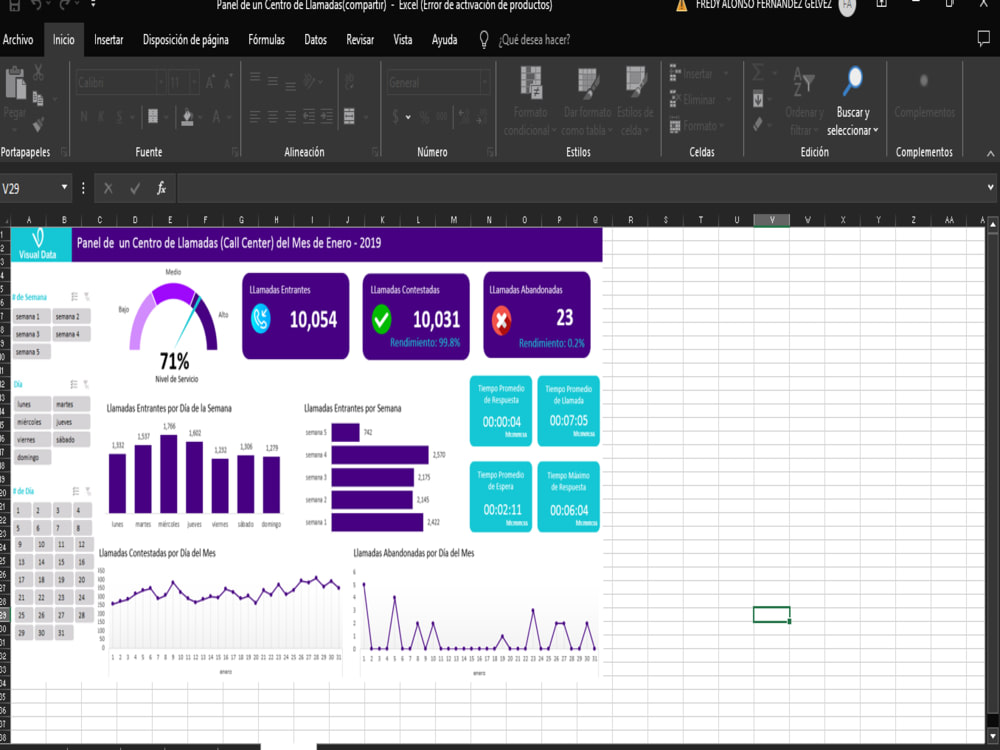Click the percent style icon
The height and width of the screenshot is (750, 1000).
tap(425, 117)
